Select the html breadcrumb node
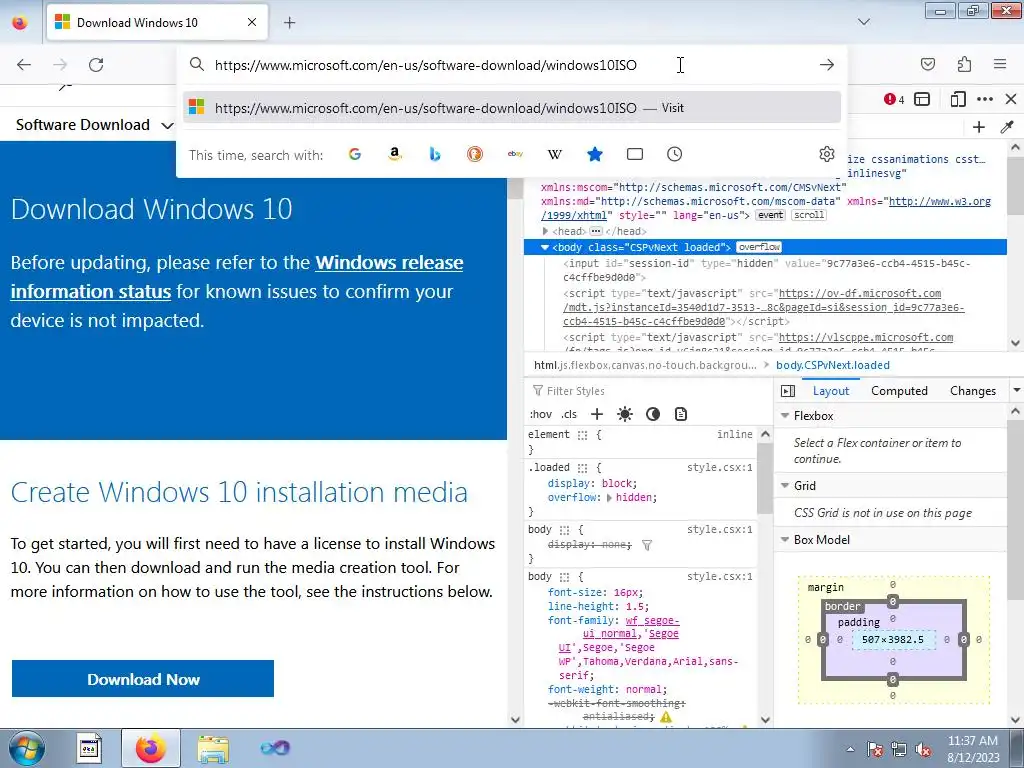Image resolution: width=1024 pixels, height=768 pixels. (645, 366)
